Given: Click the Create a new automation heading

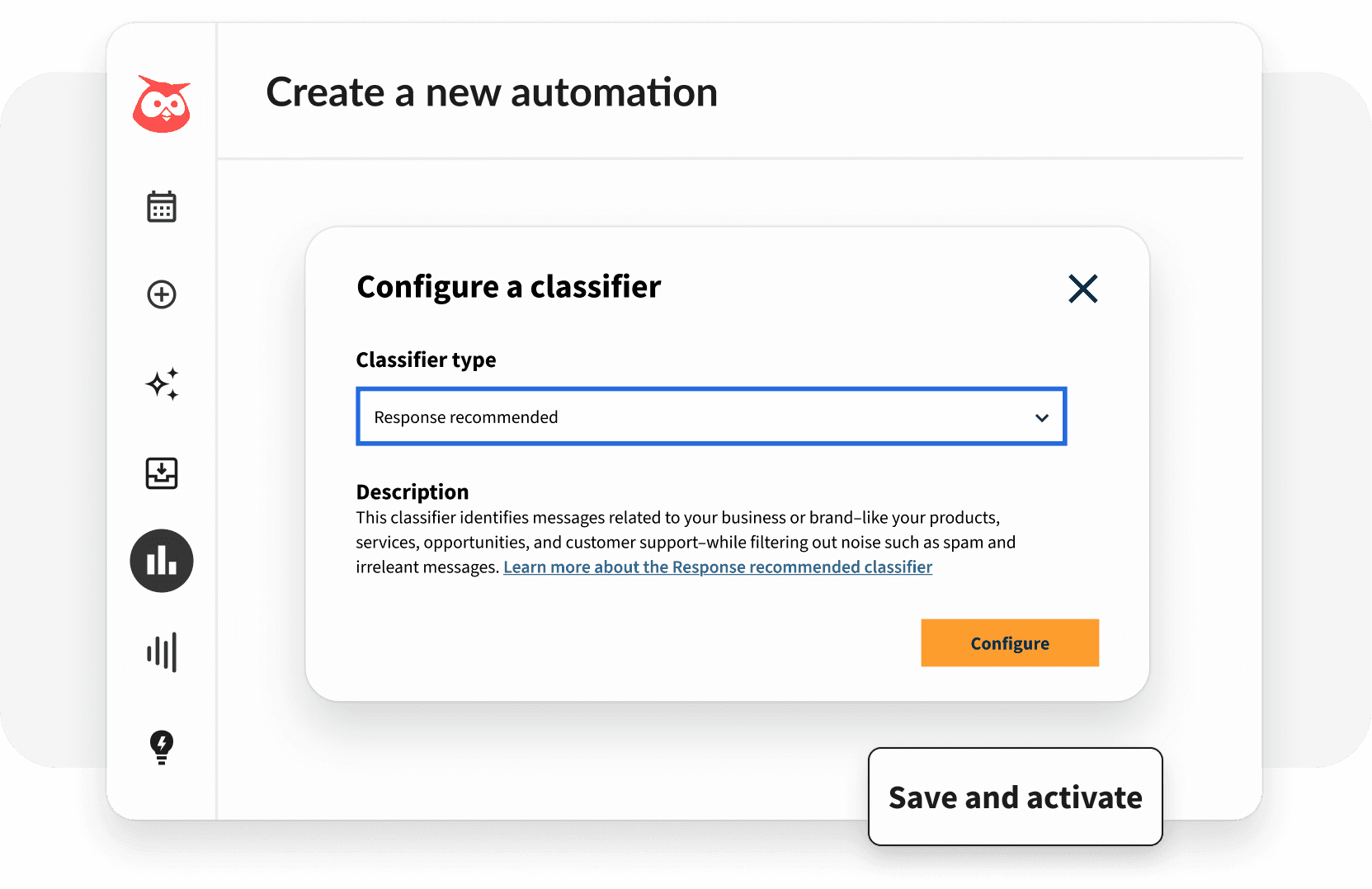Looking at the screenshot, I should point(492,92).
